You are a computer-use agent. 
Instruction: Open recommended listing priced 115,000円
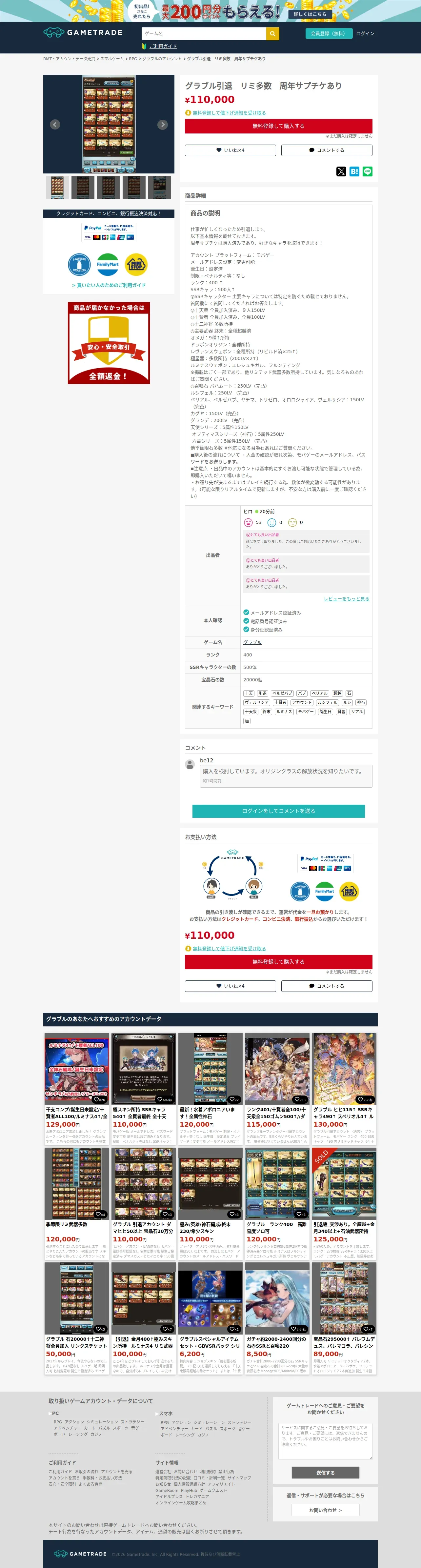[277, 1089]
